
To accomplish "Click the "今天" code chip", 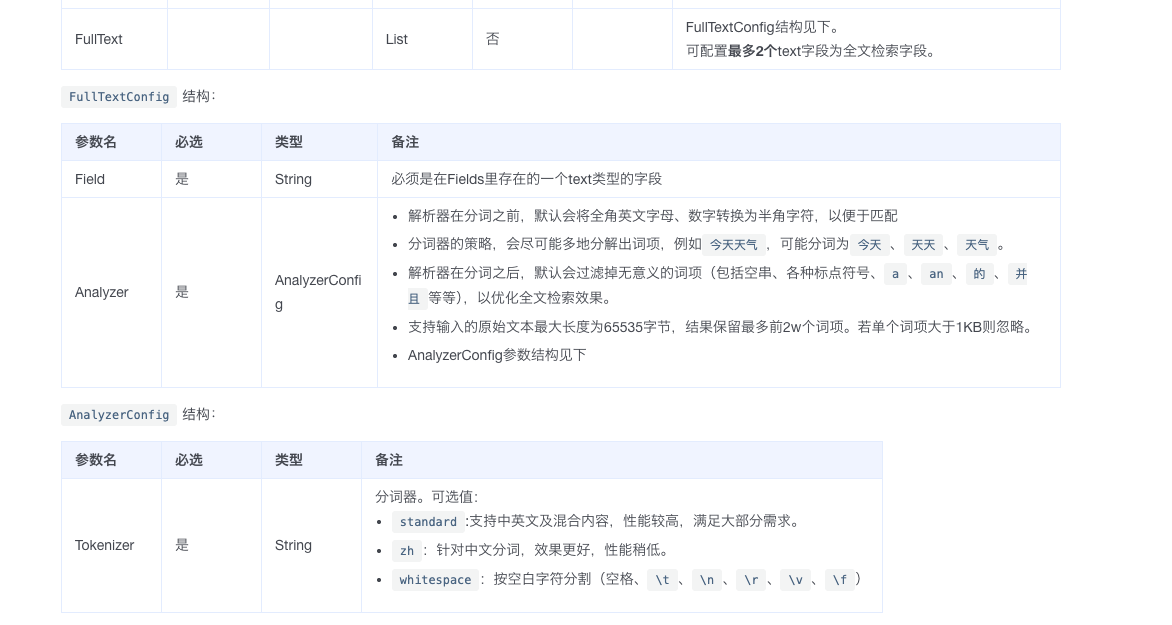I will [869, 245].
